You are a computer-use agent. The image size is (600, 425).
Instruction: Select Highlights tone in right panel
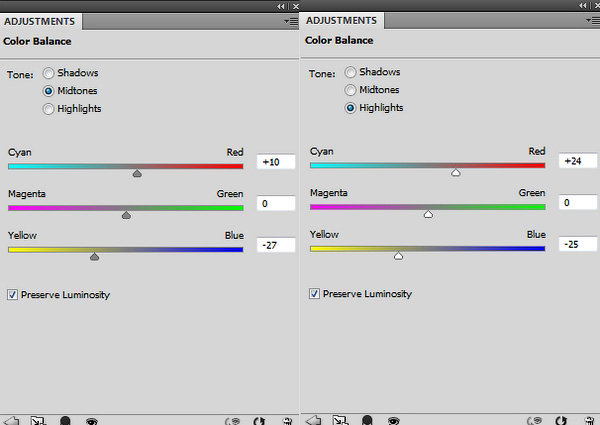click(350, 108)
